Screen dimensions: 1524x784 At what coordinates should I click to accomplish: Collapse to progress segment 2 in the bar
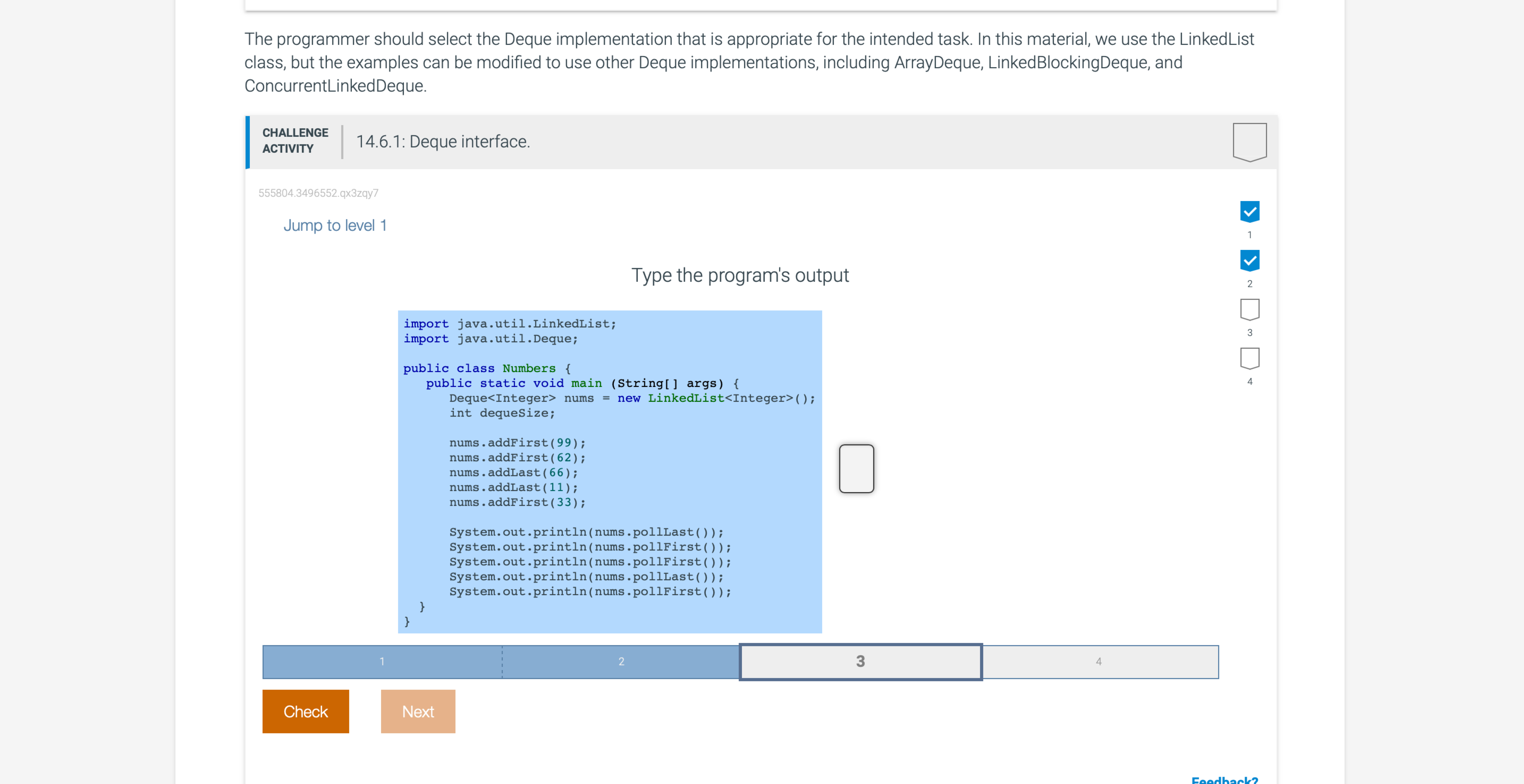pyautogui.click(x=621, y=662)
